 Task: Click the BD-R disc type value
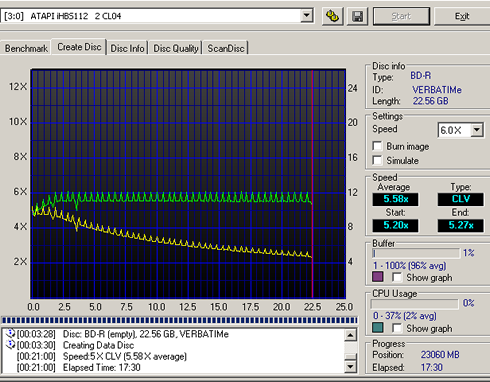(420, 76)
